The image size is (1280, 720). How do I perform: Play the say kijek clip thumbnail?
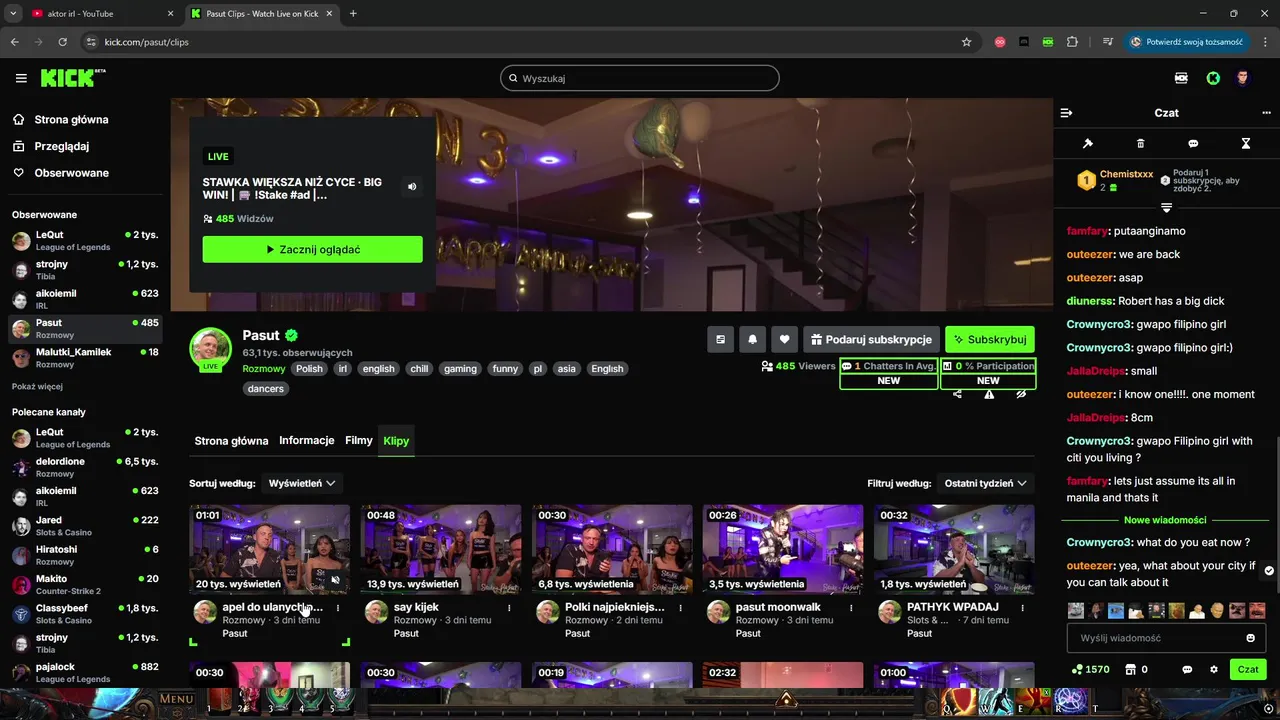pos(441,549)
